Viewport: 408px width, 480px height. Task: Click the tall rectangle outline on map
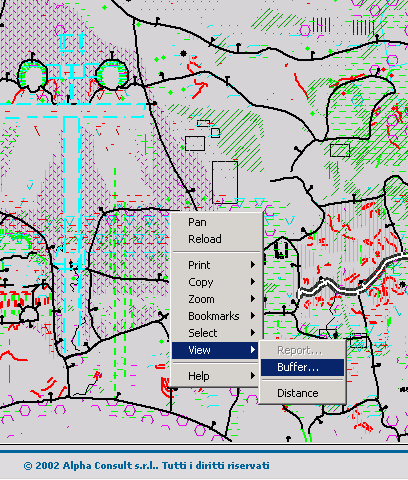225,182
